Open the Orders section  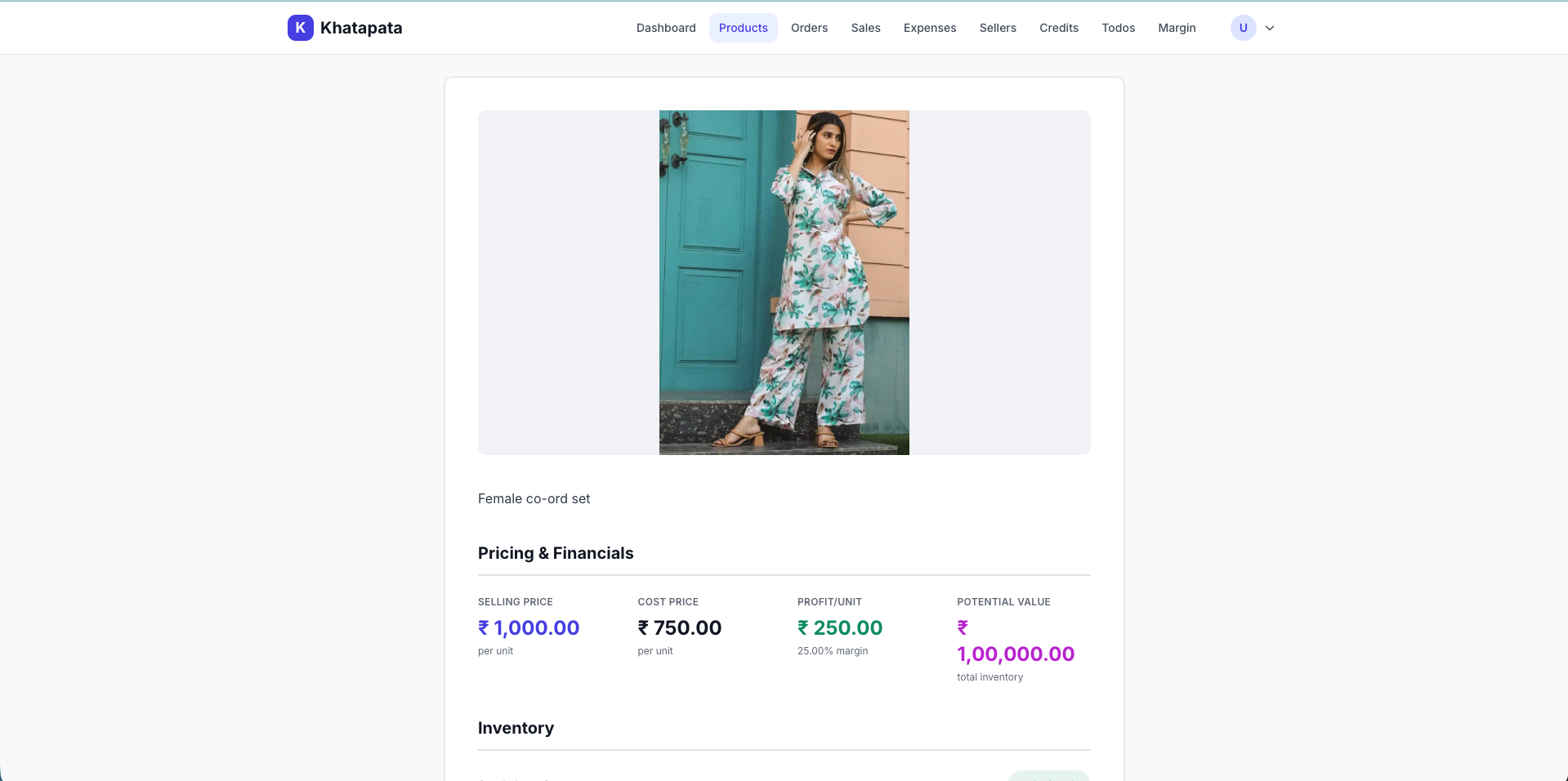pos(808,27)
